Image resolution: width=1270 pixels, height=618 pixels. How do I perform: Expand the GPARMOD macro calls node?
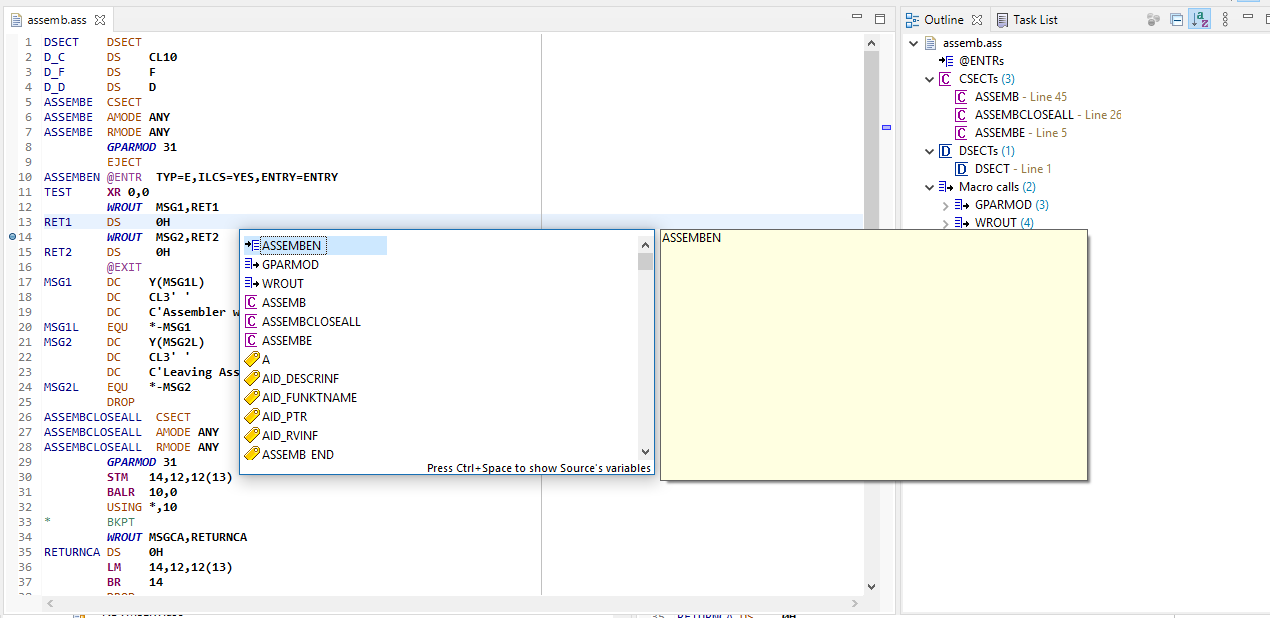pos(946,205)
